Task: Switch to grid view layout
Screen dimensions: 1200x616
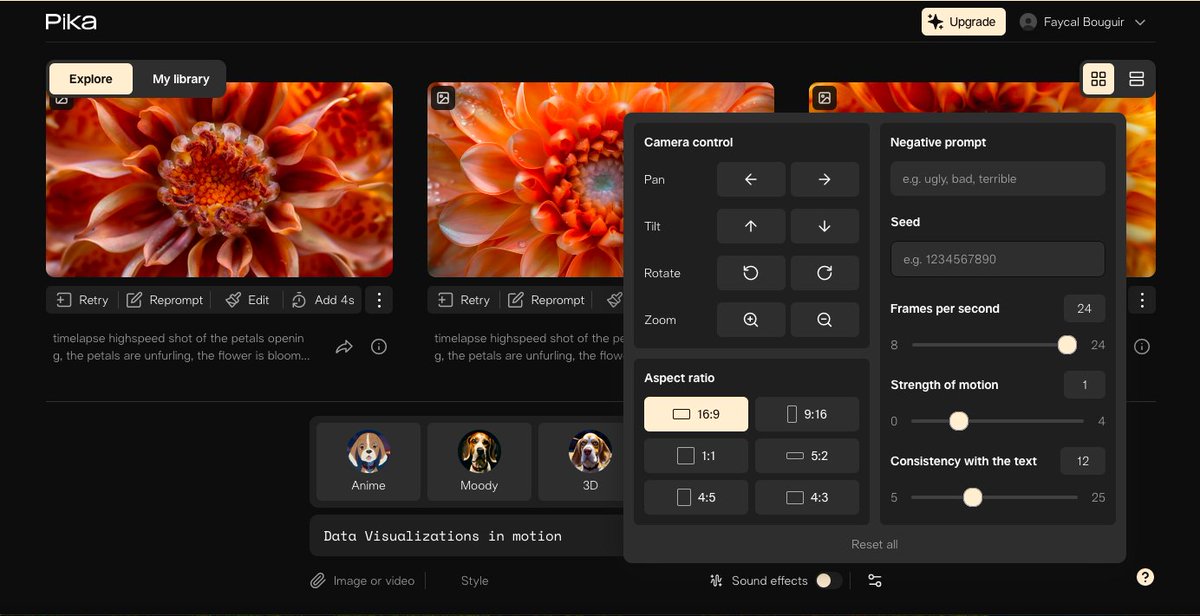Action: pyautogui.click(x=1099, y=79)
